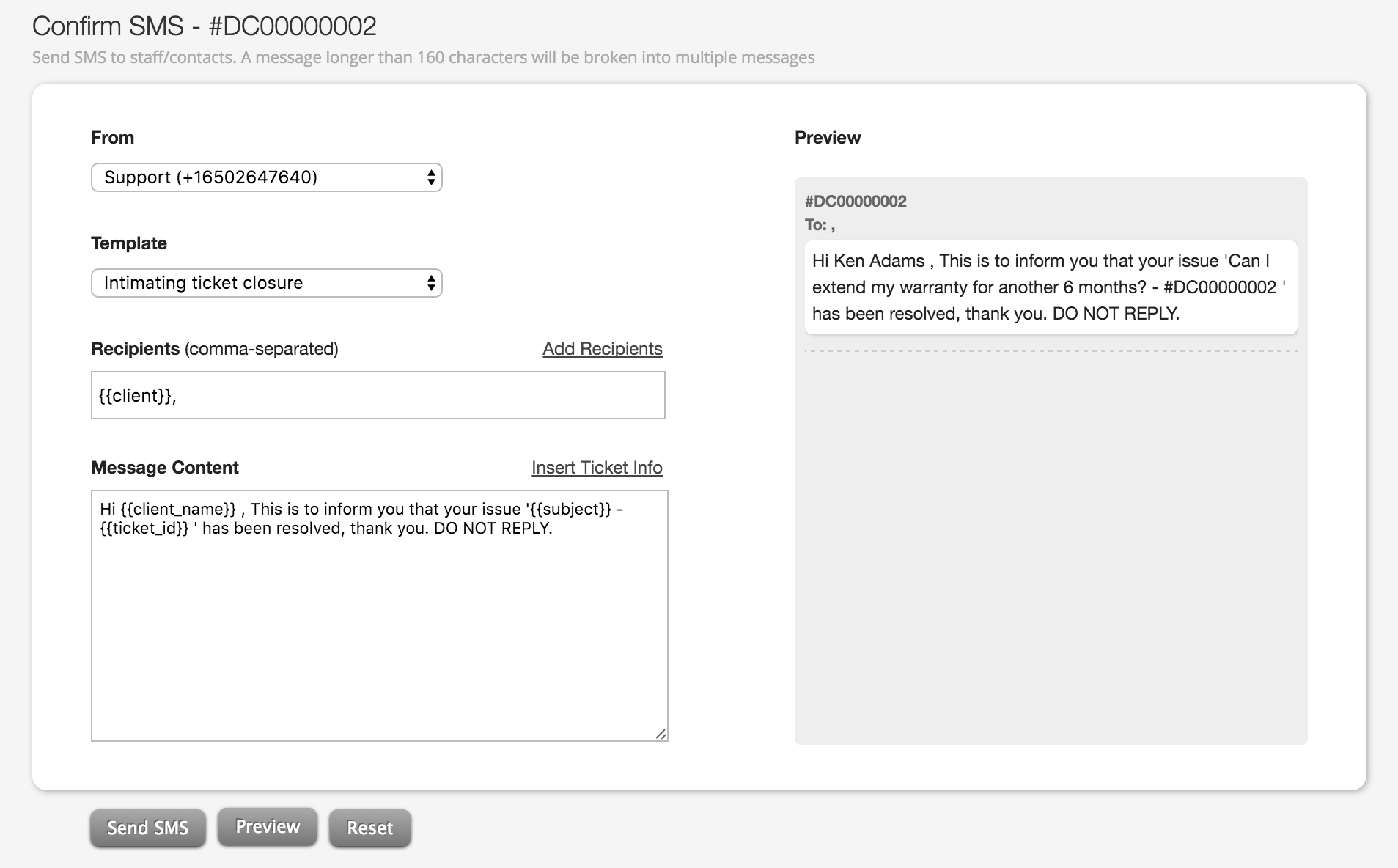The height and width of the screenshot is (868, 1398).
Task: Click the Reset button
Action: 369,828
